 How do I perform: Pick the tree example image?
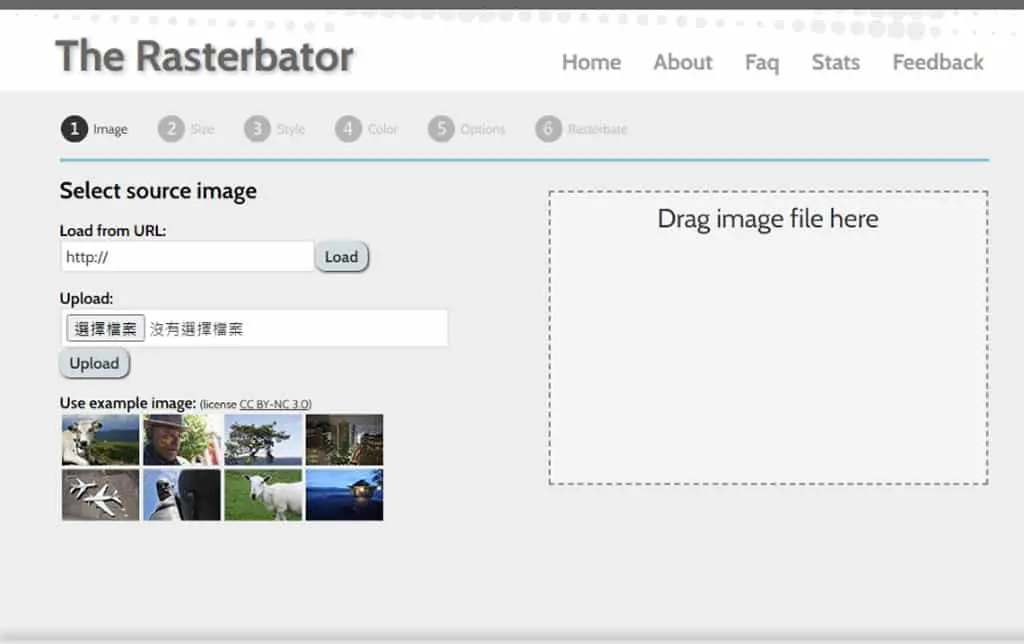(263, 440)
